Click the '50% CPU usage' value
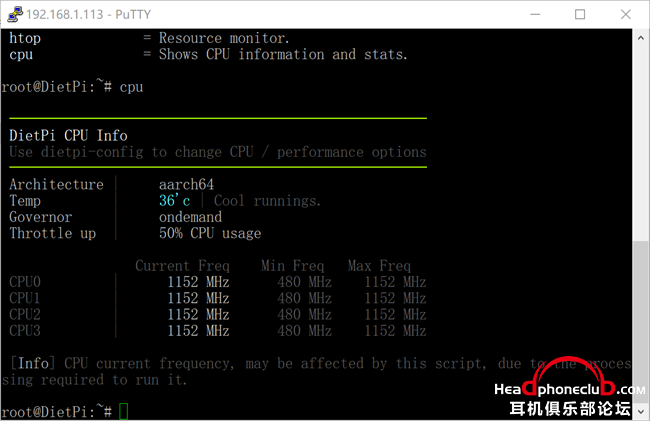The height and width of the screenshot is (421, 650). [210, 233]
